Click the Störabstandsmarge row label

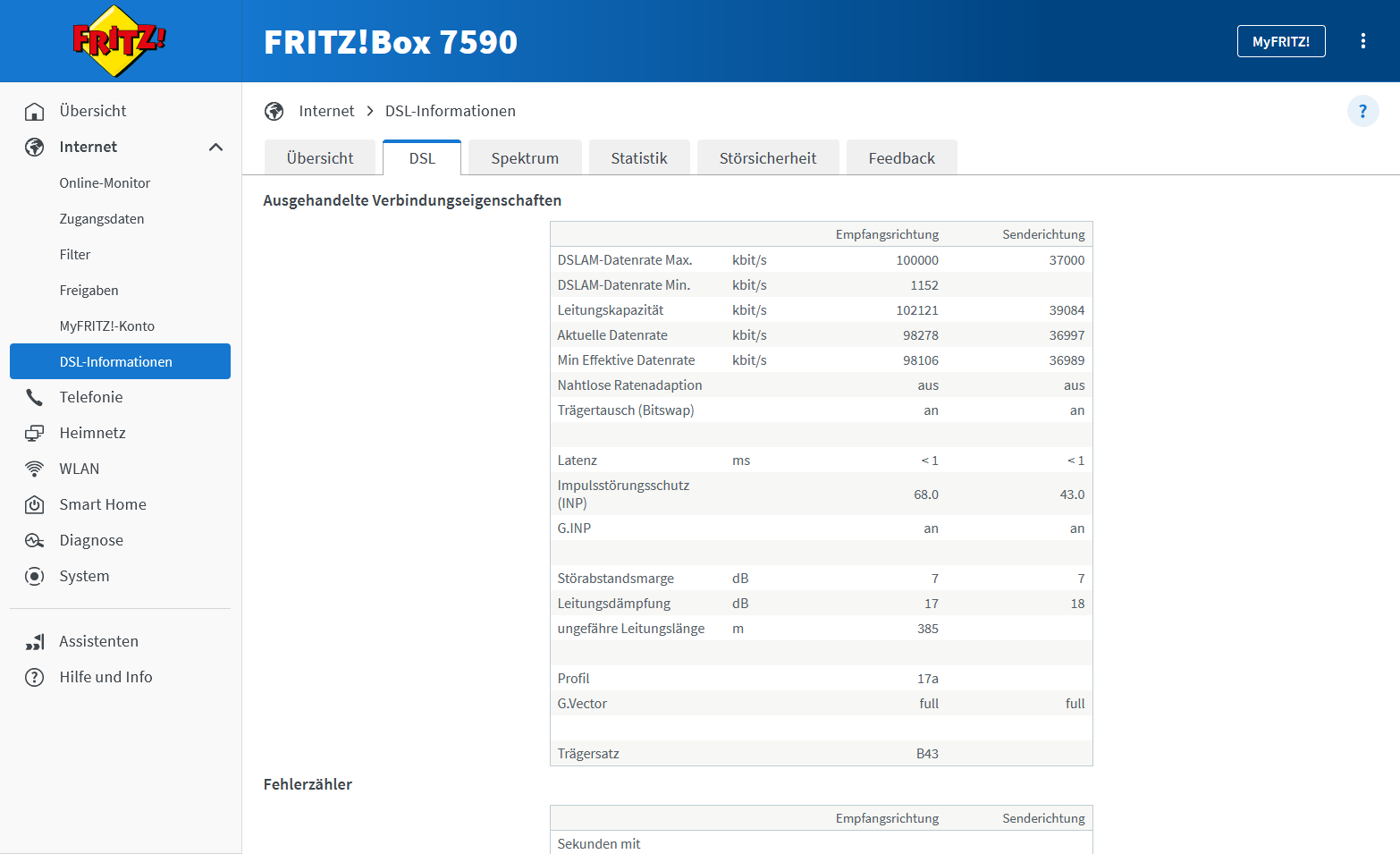point(615,579)
